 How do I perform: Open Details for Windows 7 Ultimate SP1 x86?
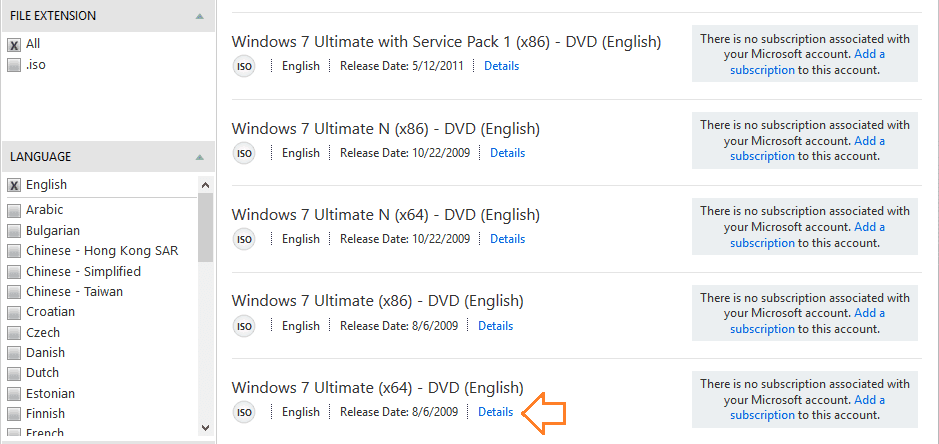click(502, 66)
